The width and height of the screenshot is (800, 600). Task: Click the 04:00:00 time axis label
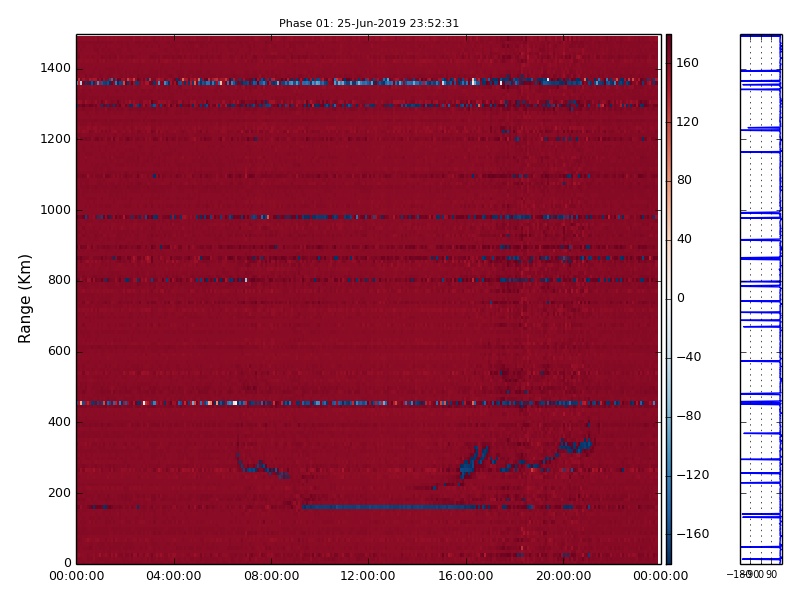(173, 576)
